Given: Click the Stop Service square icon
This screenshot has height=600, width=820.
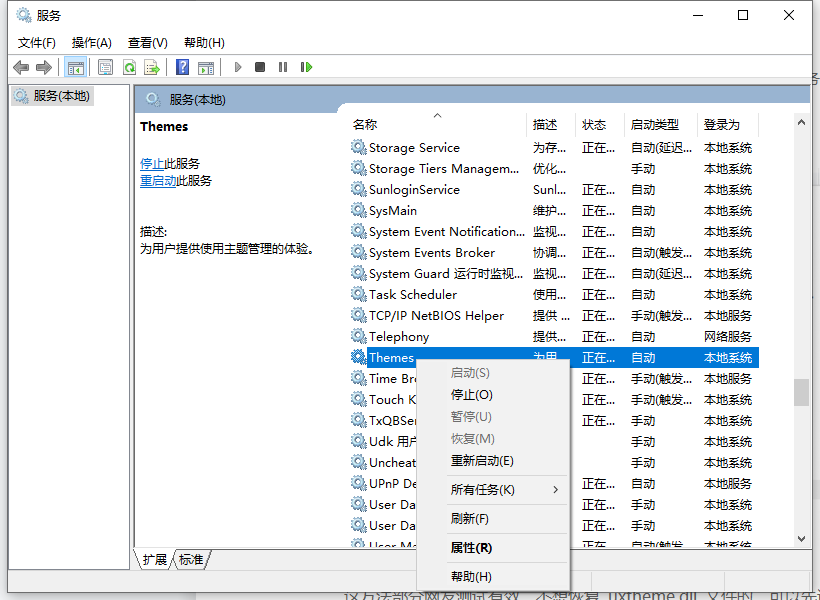Looking at the screenshot, I should tap(260, 67).
